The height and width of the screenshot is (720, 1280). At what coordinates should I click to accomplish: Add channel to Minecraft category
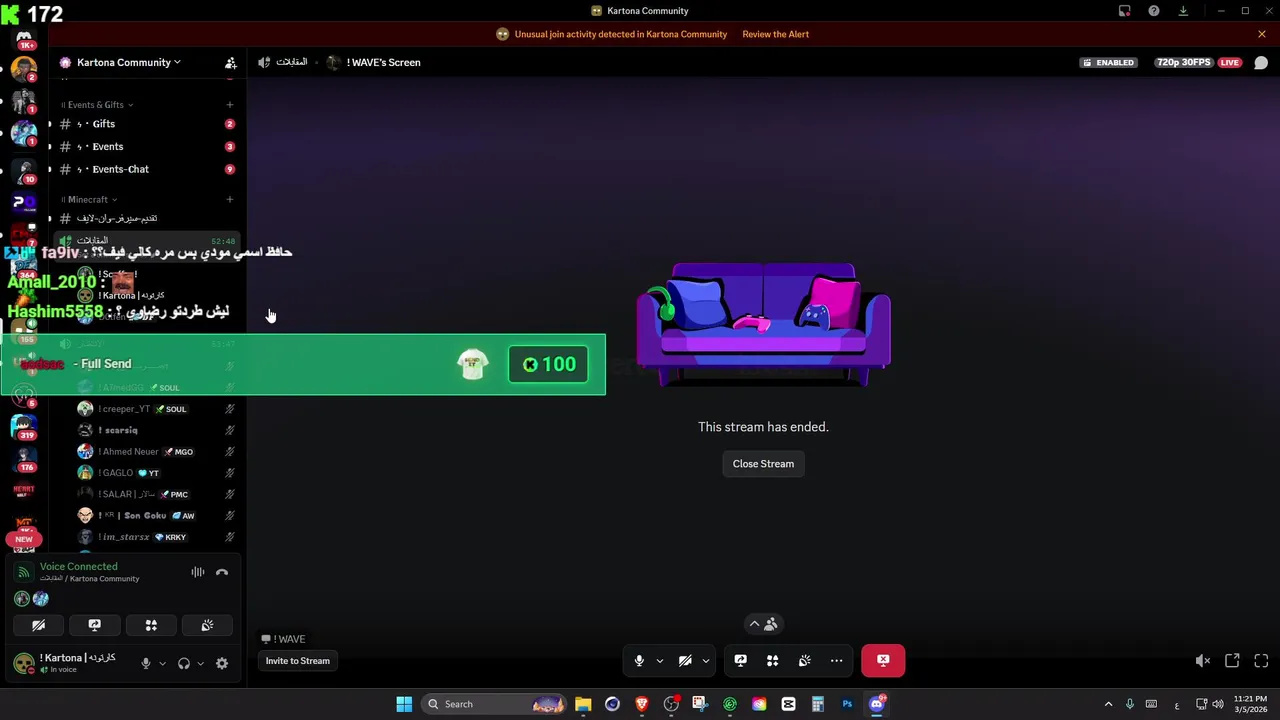point(229,200)
